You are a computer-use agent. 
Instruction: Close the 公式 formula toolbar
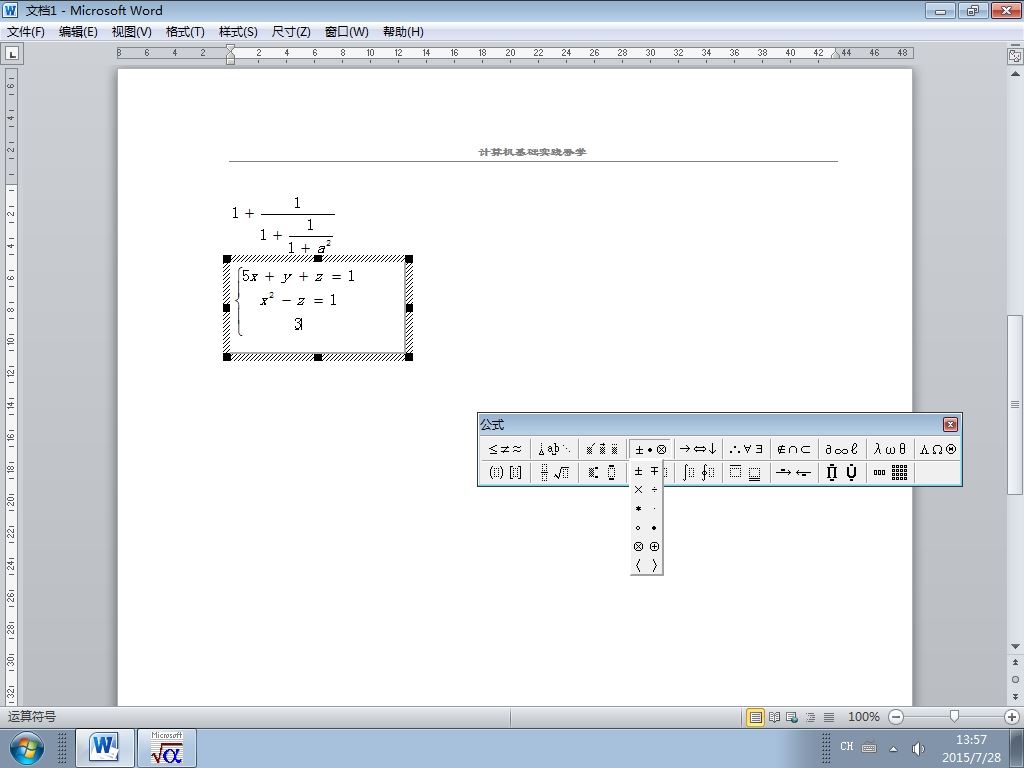pos(950,424)
